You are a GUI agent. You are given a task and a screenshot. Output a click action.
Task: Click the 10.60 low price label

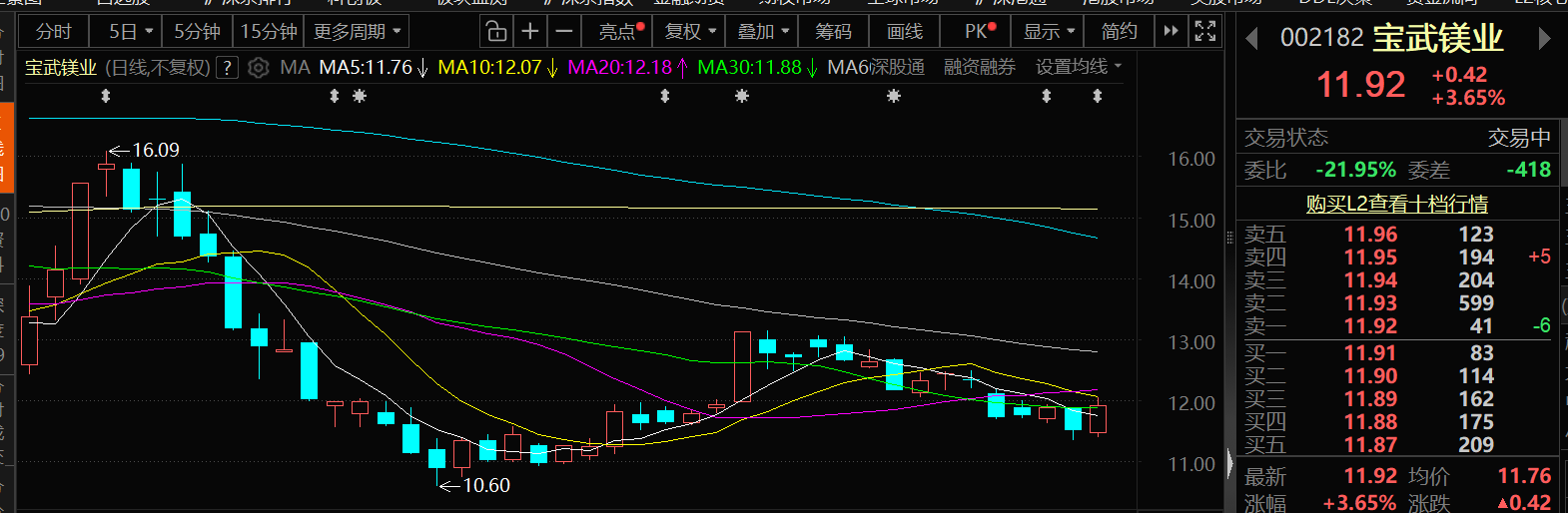486,485
